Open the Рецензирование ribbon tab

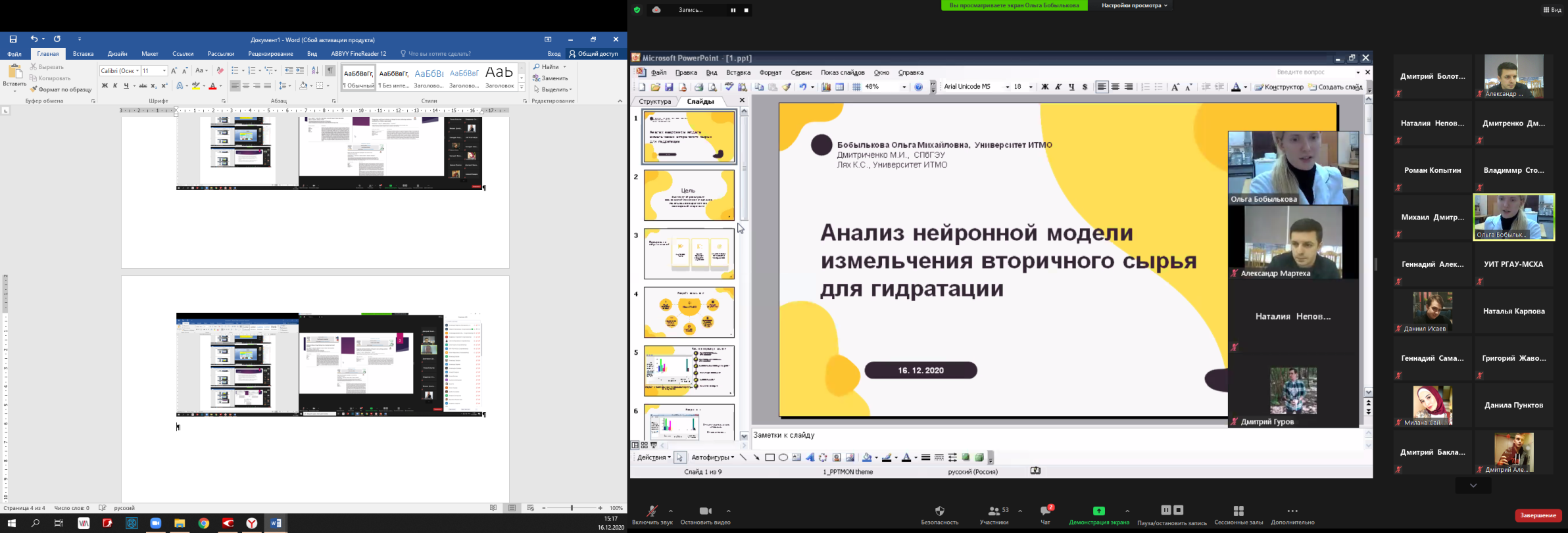click(270, 54)
